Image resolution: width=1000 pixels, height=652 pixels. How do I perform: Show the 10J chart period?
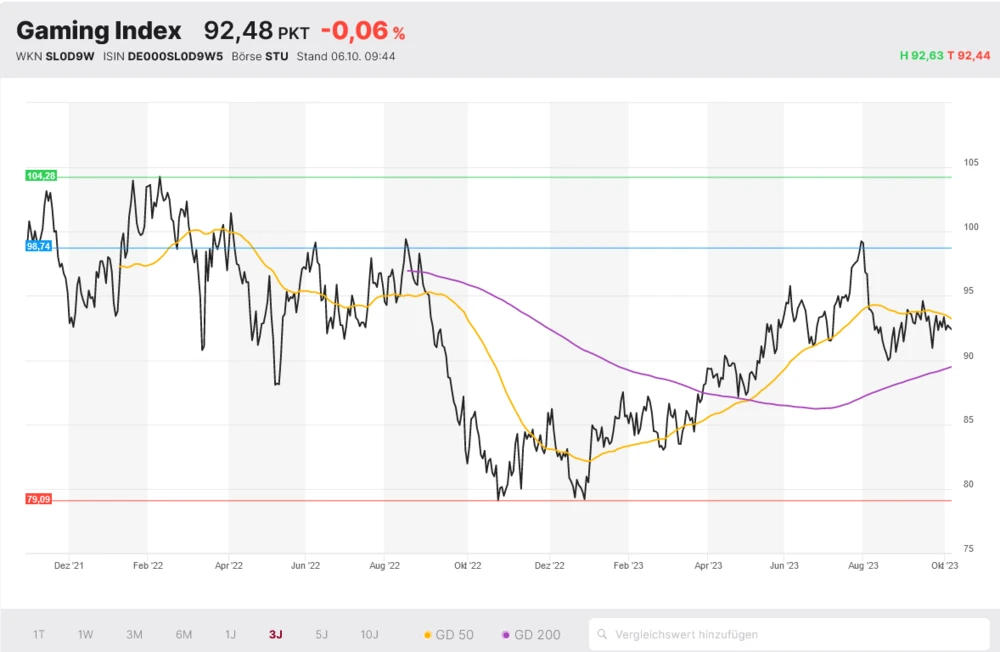[x=369, y=634]
